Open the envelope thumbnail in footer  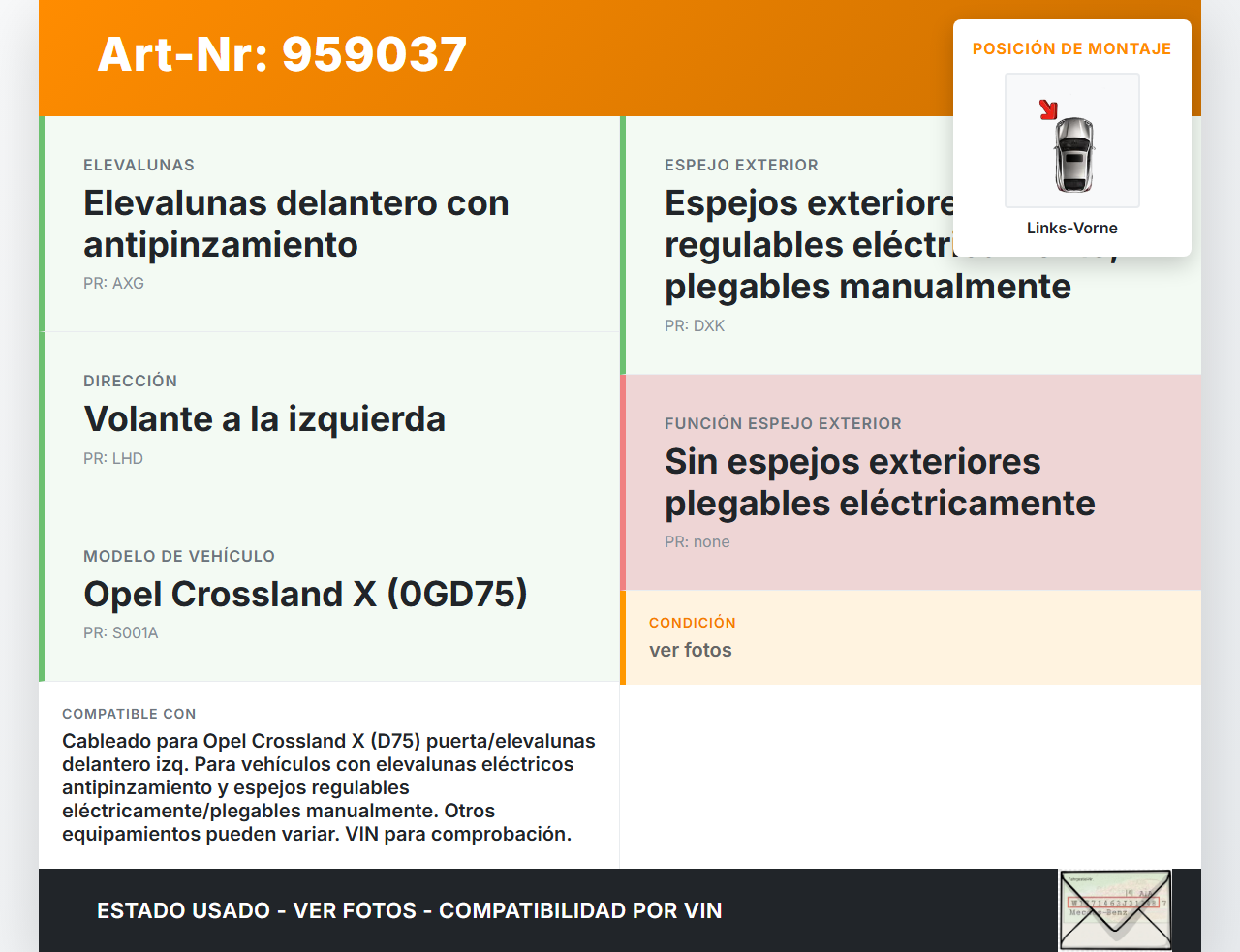pyautogui.click(x=1115, y=910)
